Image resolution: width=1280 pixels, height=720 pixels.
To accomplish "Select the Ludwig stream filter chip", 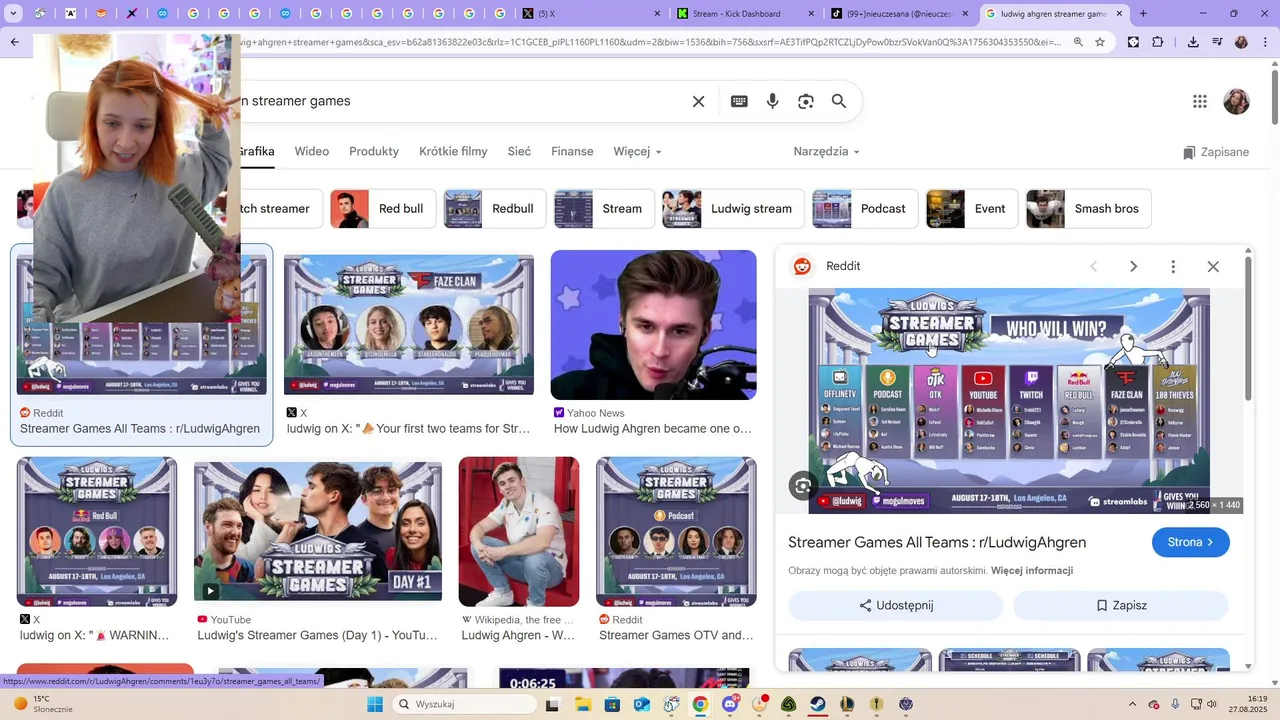I will click(x=733, y=208).
